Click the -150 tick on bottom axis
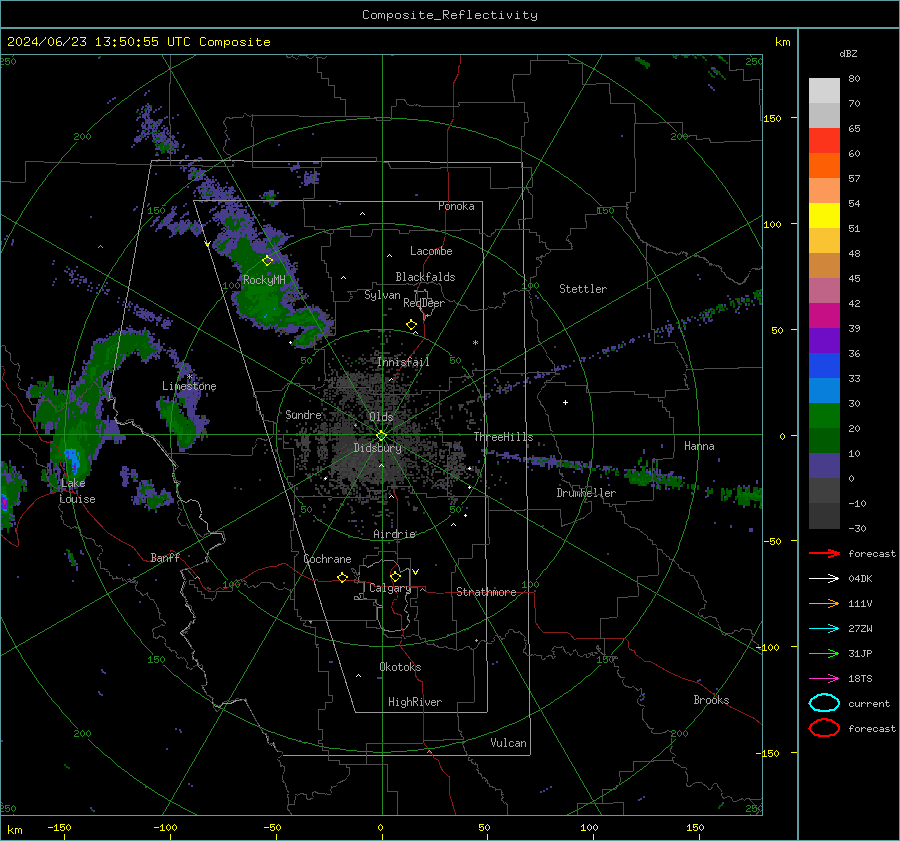The width and height of the screenshot is (900, 841). [x=59, y=827]
